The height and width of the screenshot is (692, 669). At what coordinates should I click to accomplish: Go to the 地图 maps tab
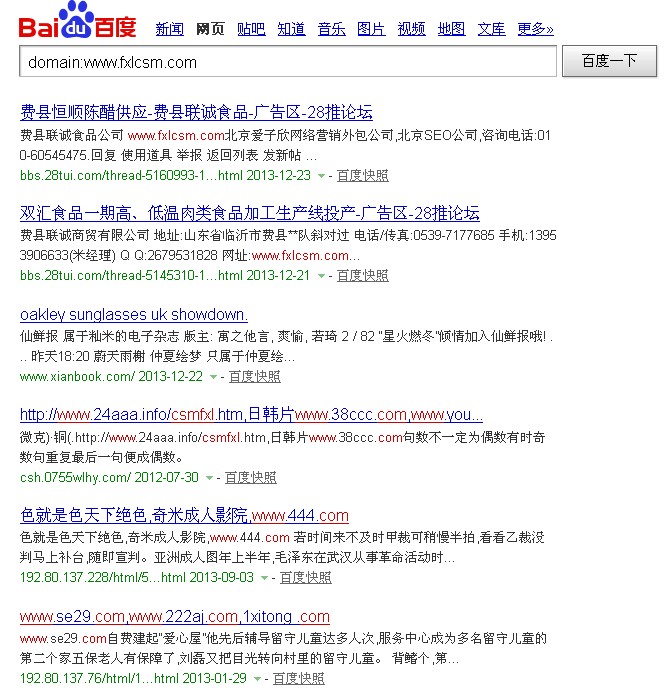[x=451, y=29]
